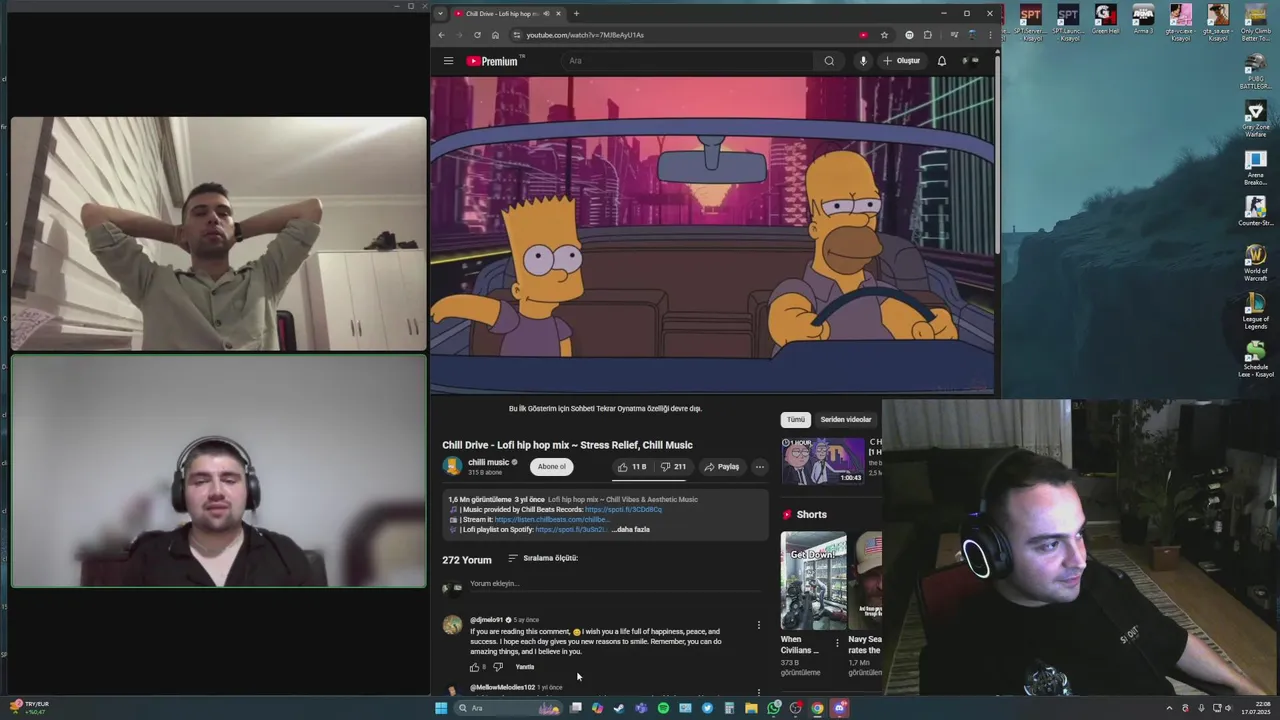
Task: Dislike the @djmelo91 comment
Action: click(x=498, y=667)
